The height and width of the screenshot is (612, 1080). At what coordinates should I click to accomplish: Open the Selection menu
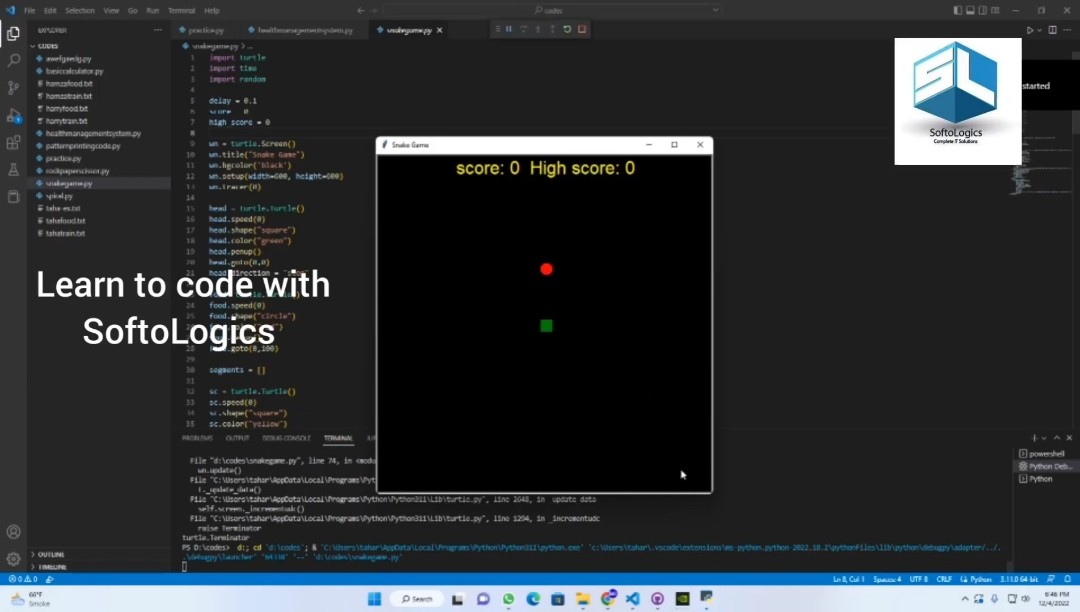[80, 10]
